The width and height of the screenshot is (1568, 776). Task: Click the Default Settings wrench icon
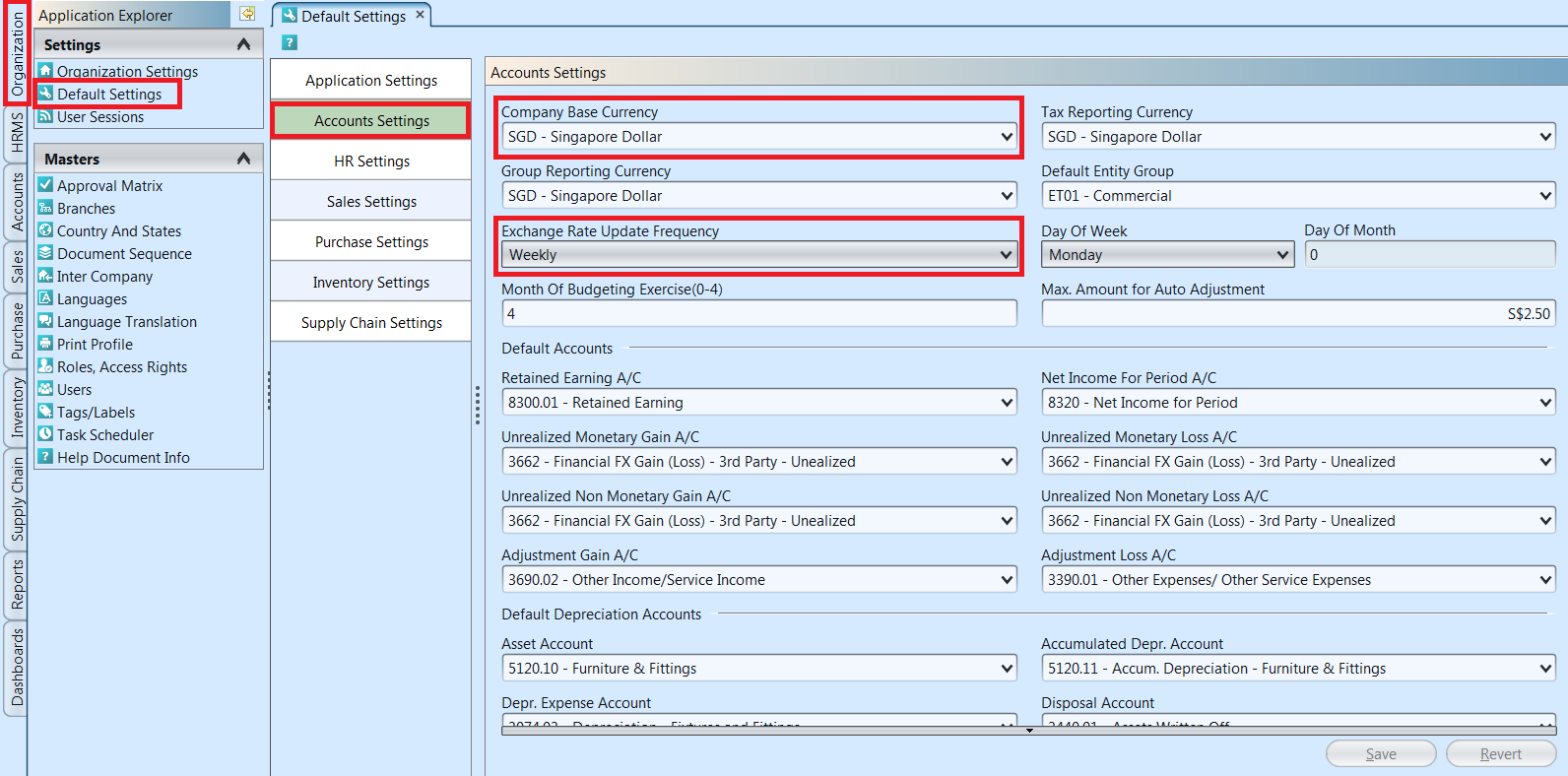click(x=45, y=94)
